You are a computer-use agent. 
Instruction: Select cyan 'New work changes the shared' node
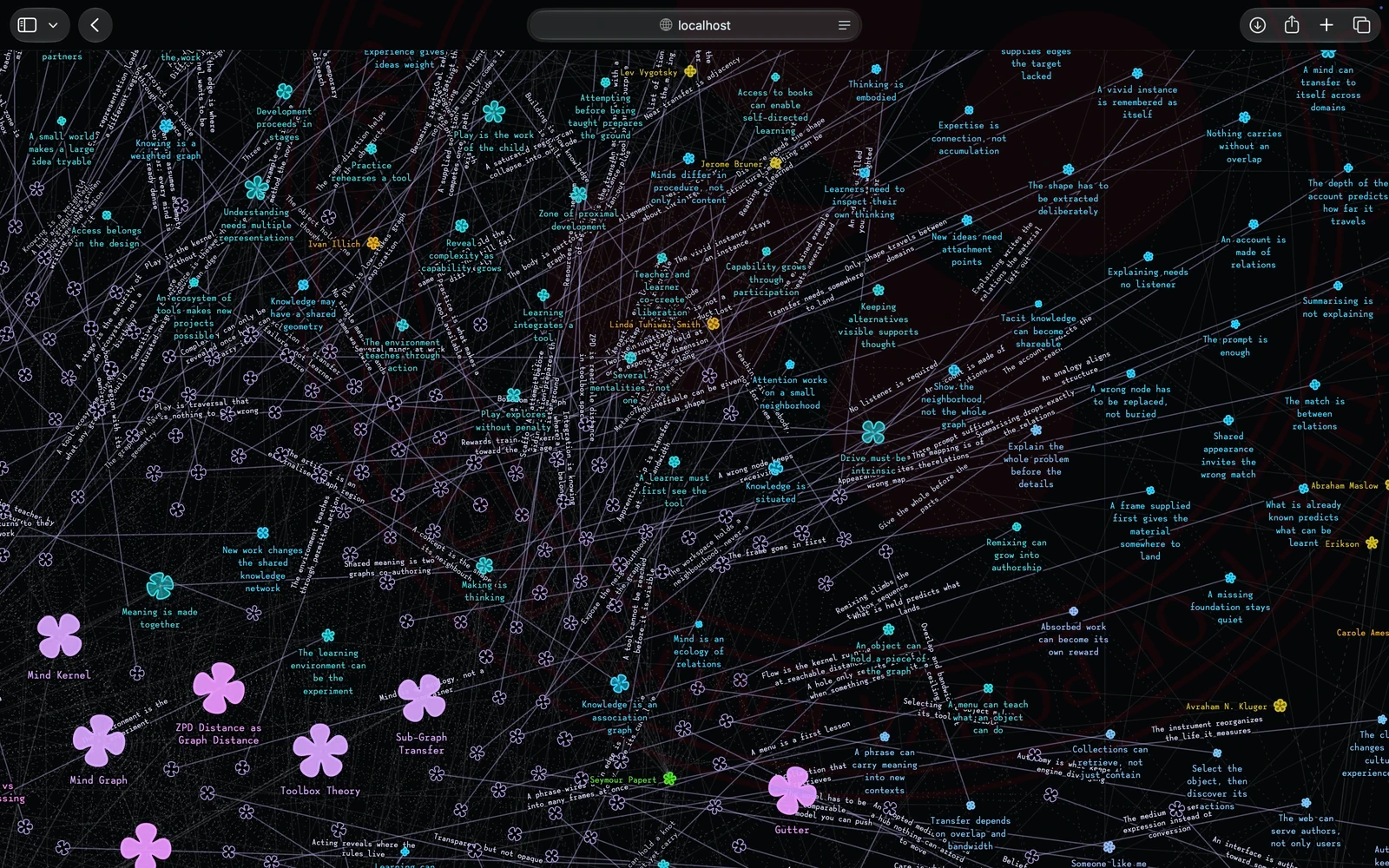click(263, 533)
